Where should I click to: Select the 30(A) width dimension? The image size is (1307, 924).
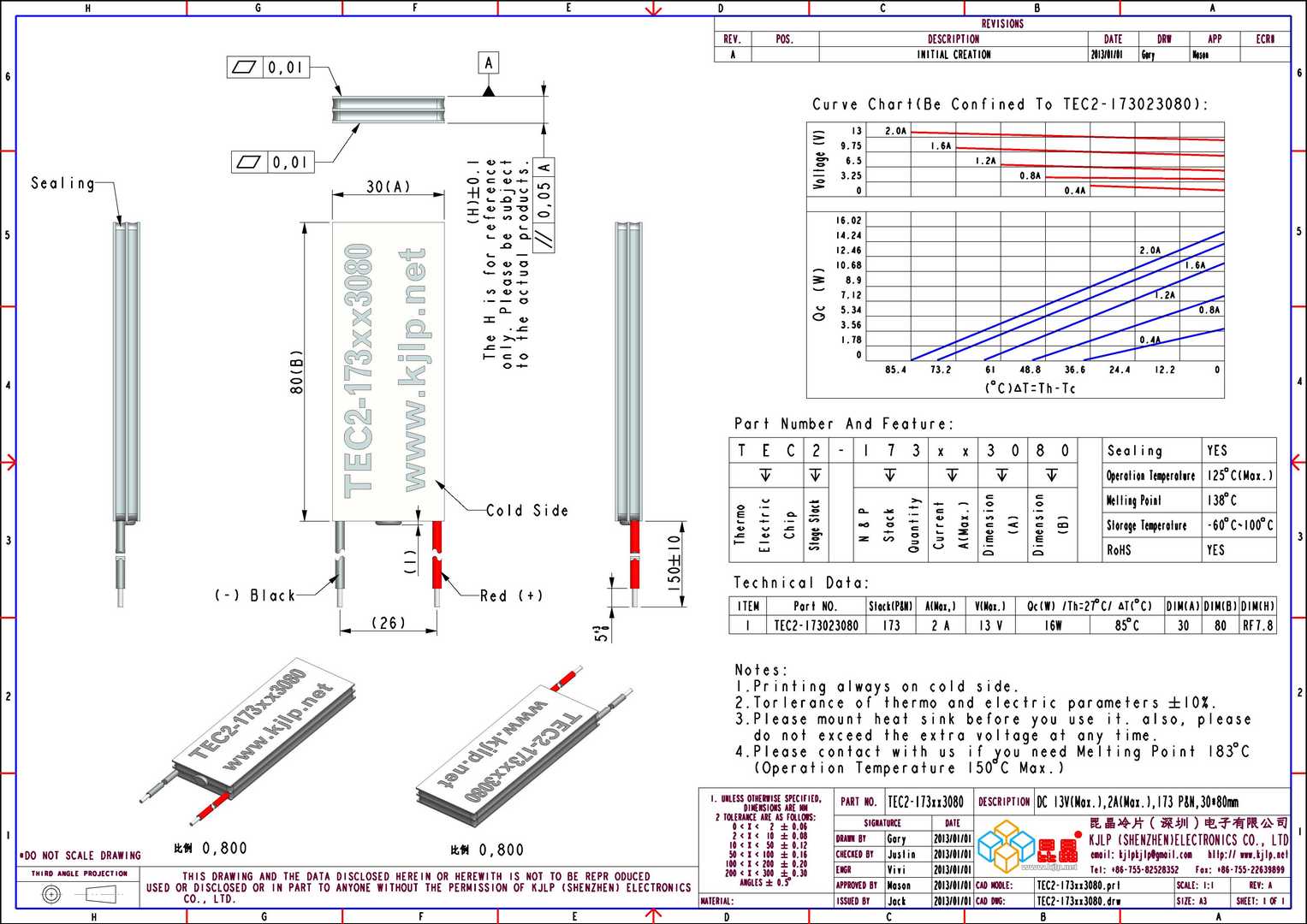pyautogui.click(x=388, y=187)
